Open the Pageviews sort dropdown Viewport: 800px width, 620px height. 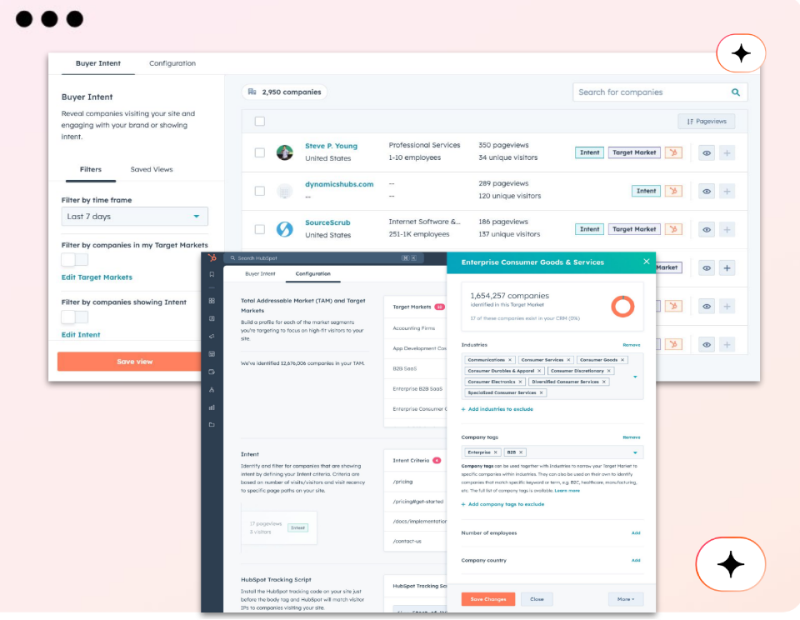[x=706, y=121]
